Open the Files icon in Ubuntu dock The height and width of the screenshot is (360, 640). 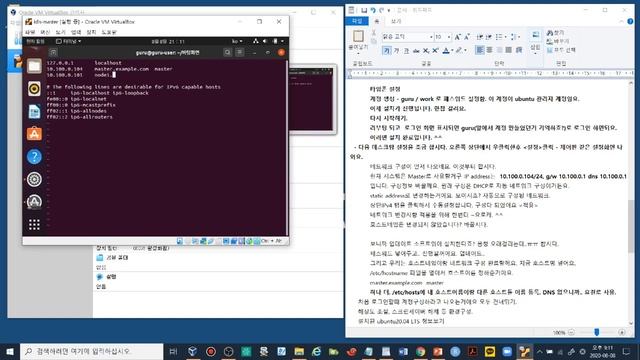34,66
